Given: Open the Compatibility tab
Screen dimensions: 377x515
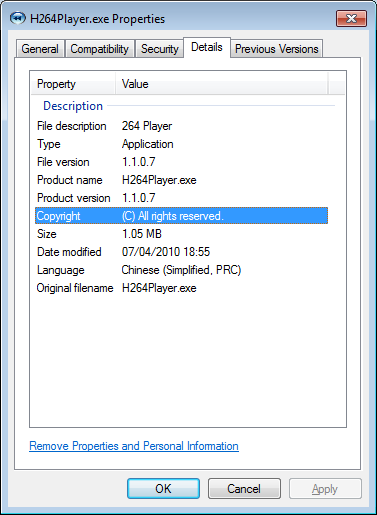Looking at the screenshot, I should tap(100, 49).
